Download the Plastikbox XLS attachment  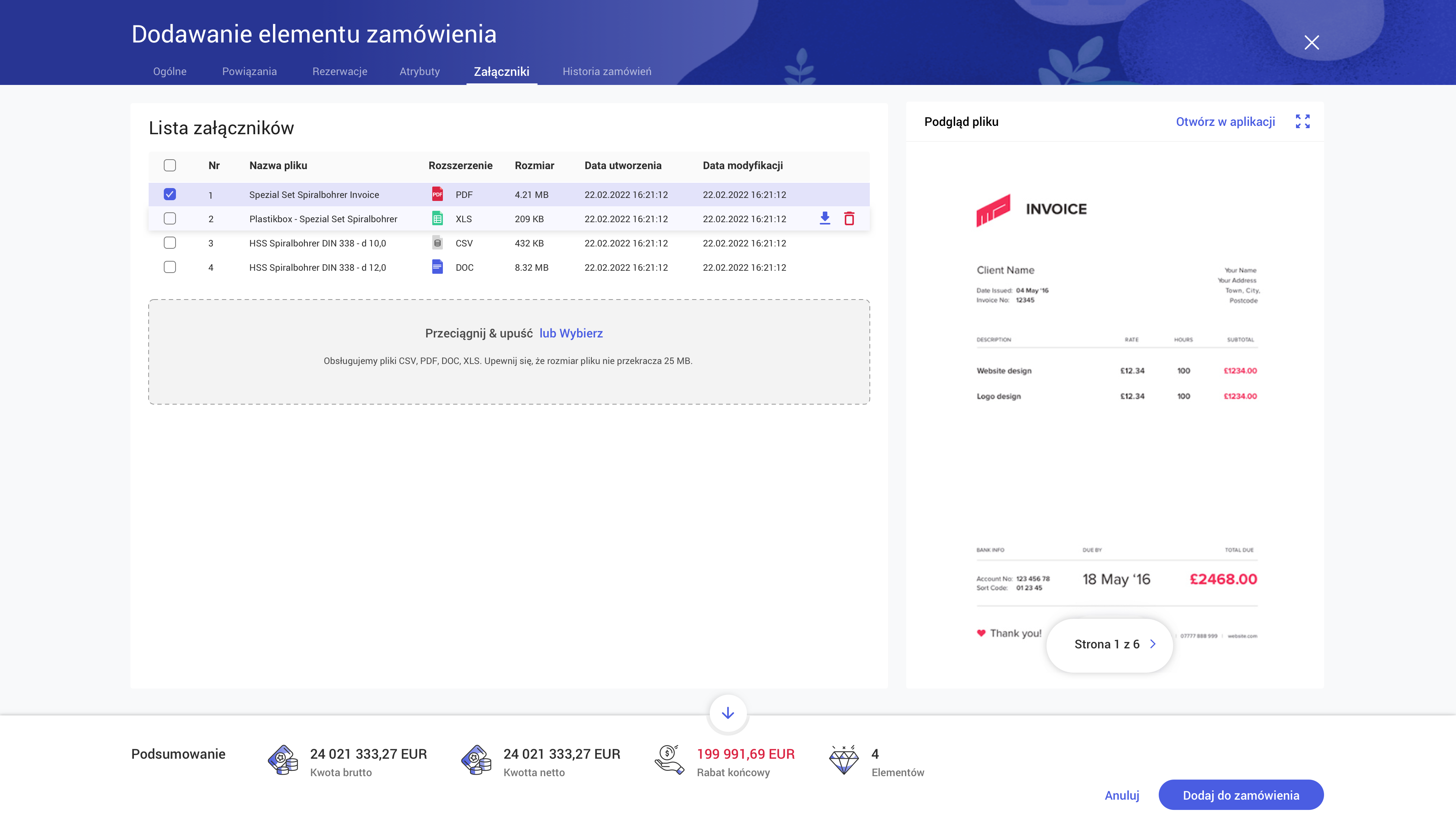(825, 218)
